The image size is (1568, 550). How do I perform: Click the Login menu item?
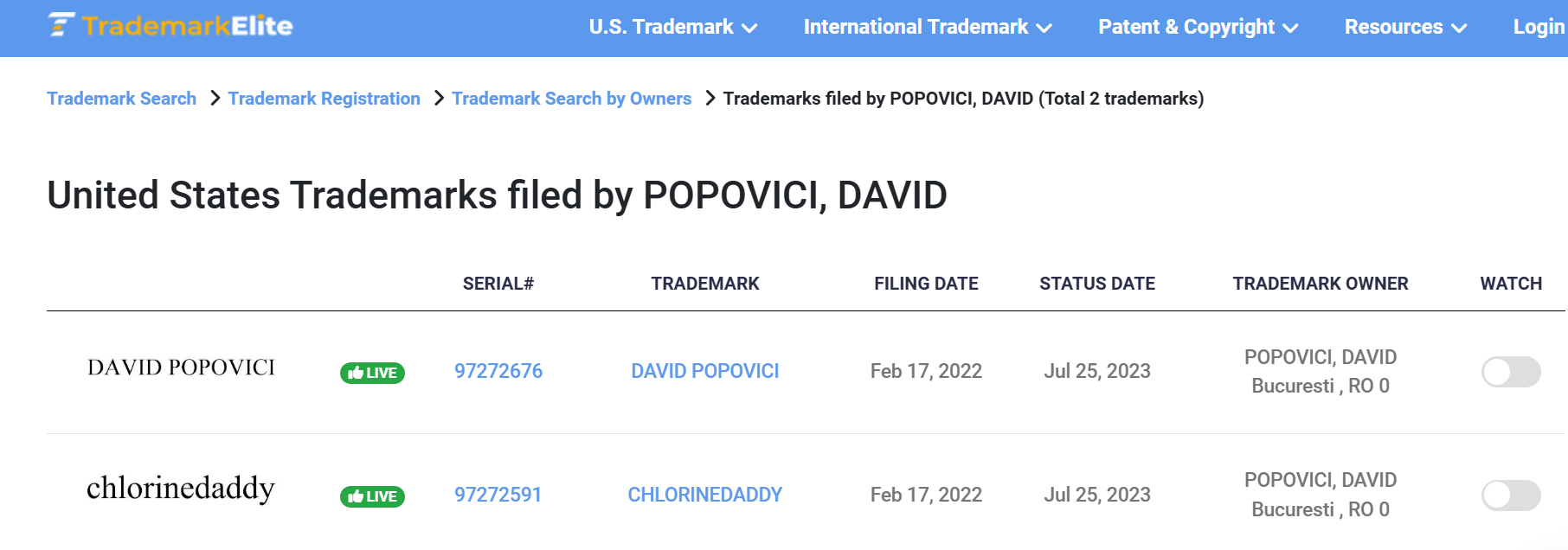[x=1539, y=27]
